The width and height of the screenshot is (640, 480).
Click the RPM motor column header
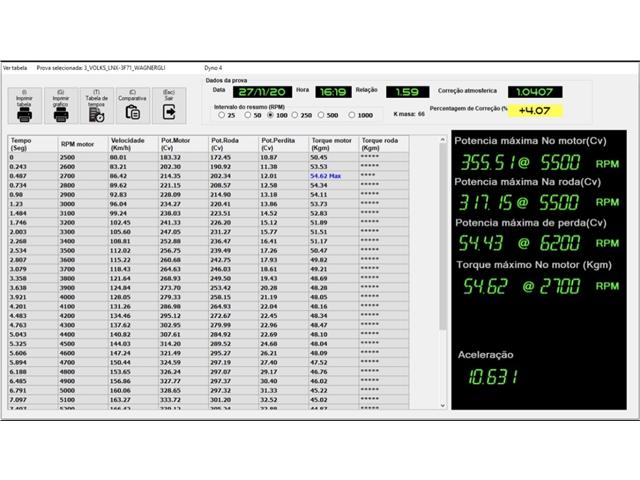coord(83,144)
